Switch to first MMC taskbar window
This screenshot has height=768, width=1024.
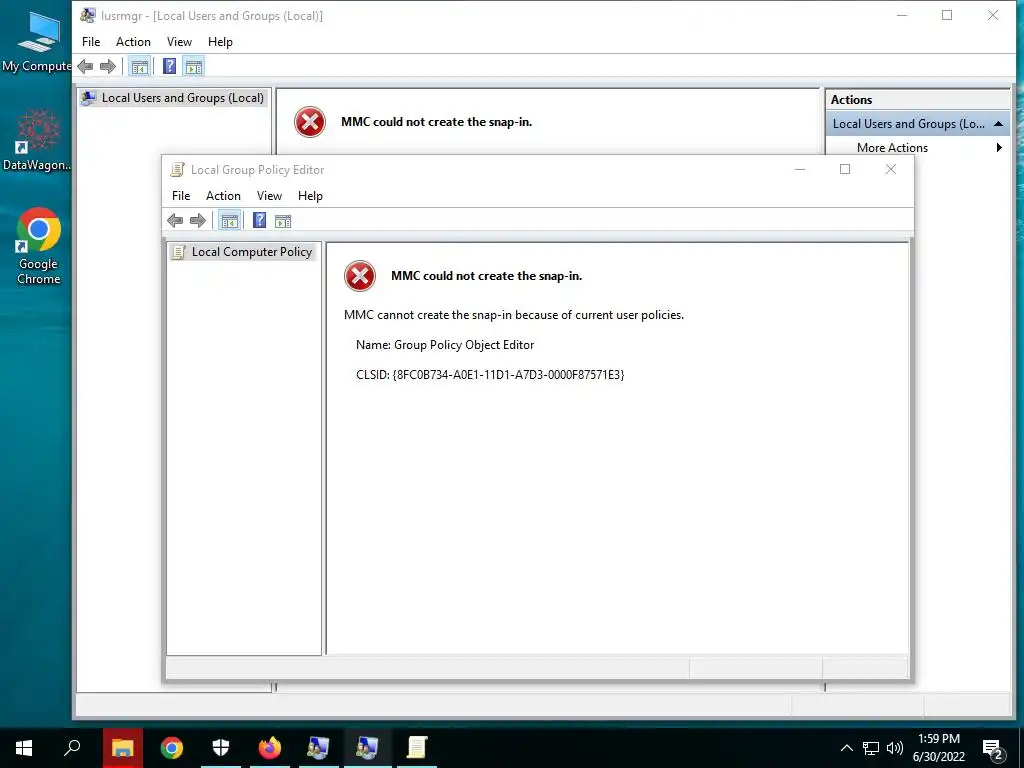(319, 748)
